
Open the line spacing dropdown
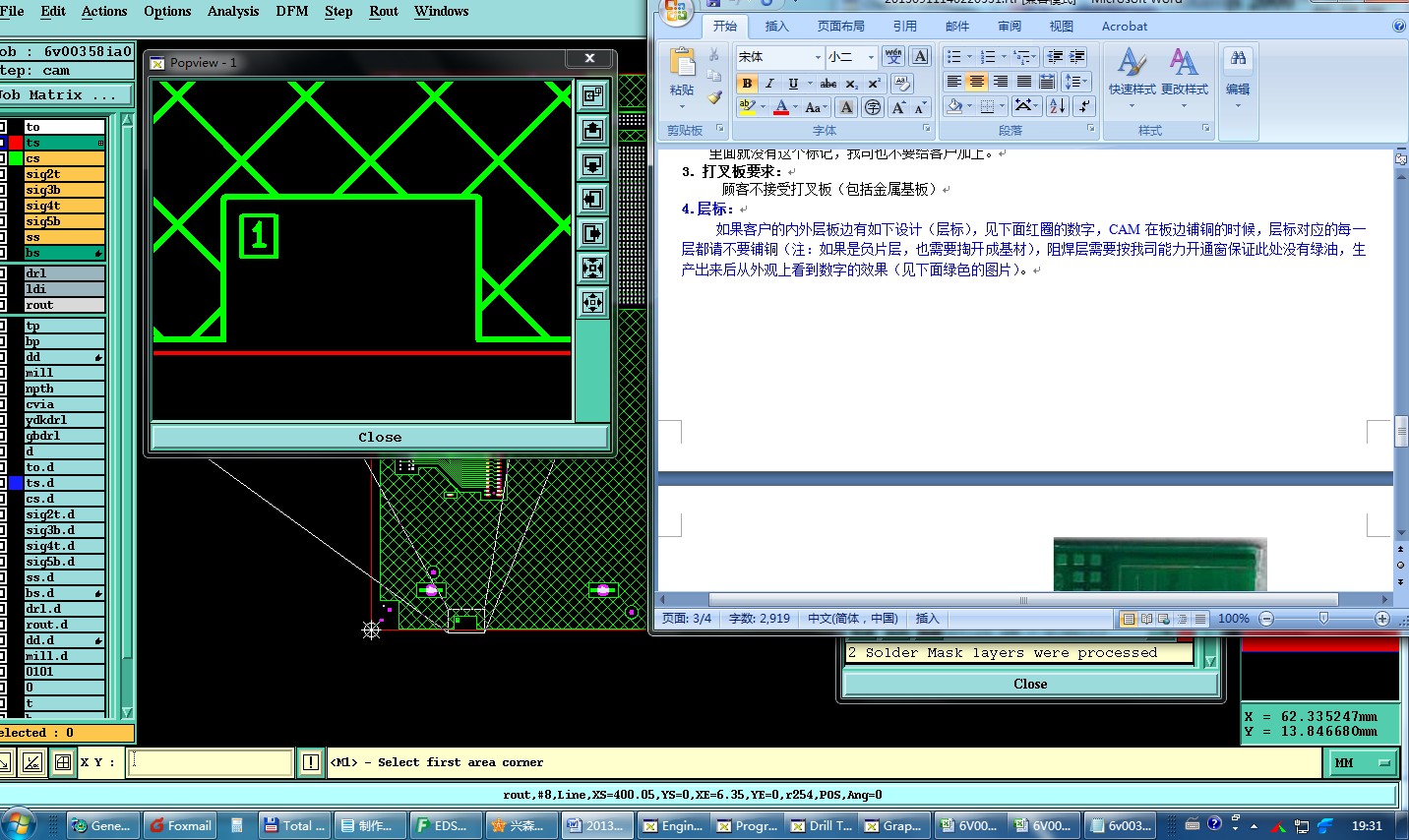1076,82
